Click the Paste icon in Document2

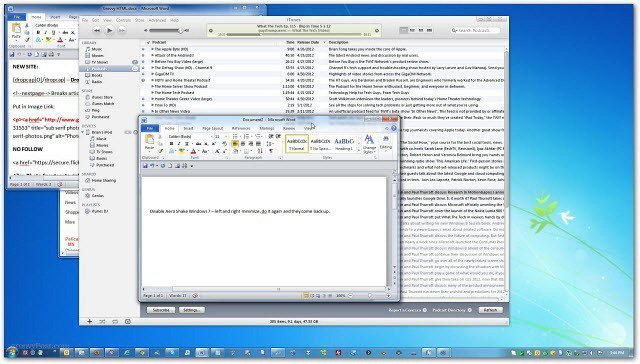[149, 142]
